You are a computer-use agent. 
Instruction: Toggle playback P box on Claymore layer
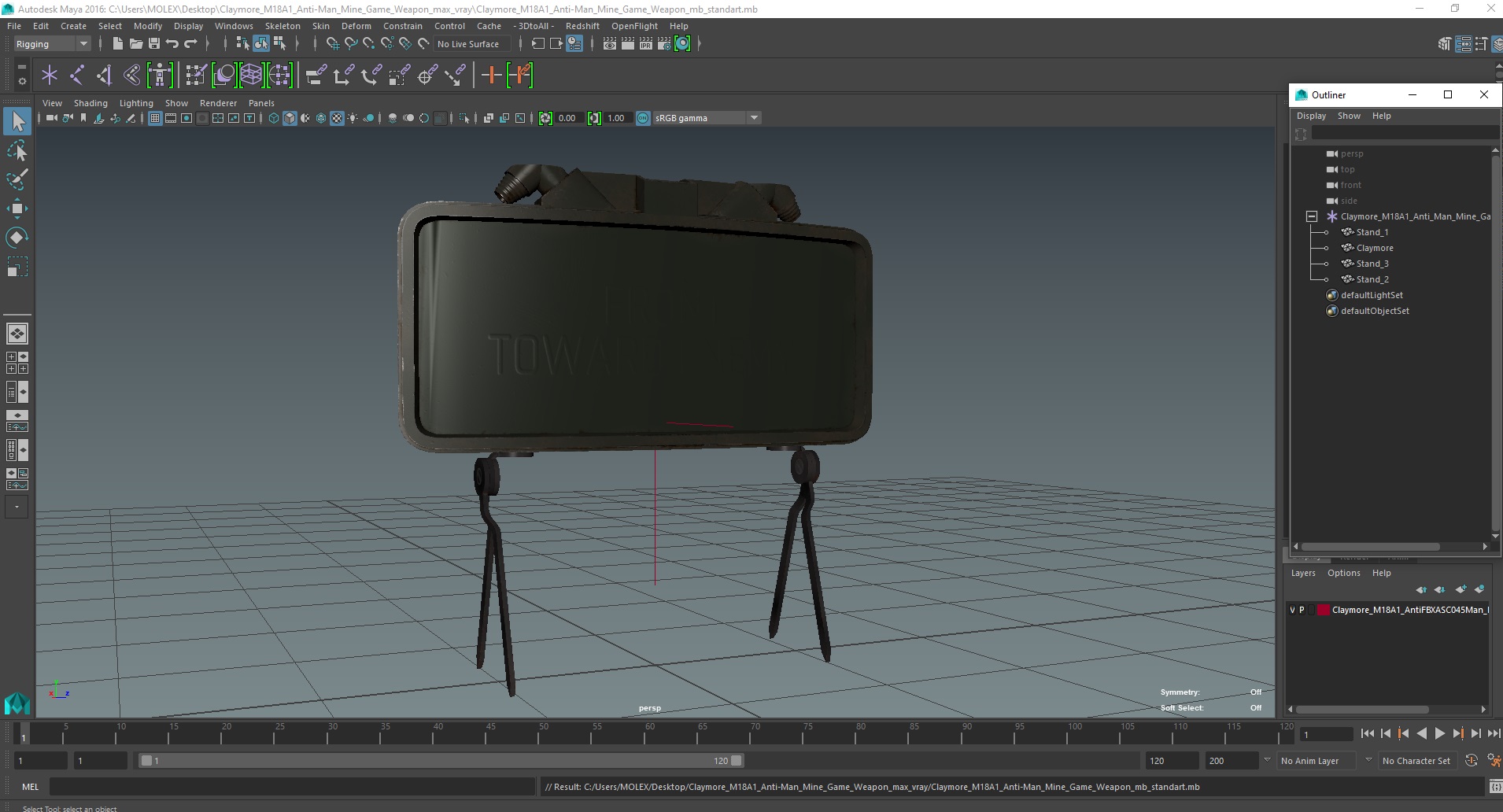coord(1302,610)
